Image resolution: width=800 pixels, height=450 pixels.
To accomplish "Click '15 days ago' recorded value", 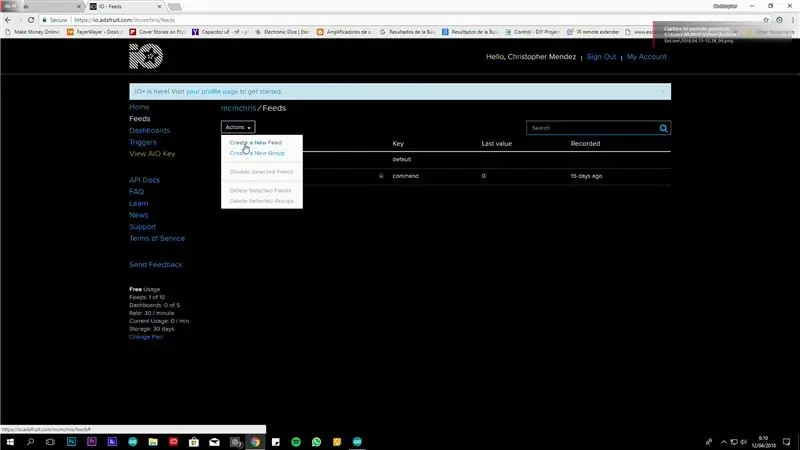I will [586, 176].
